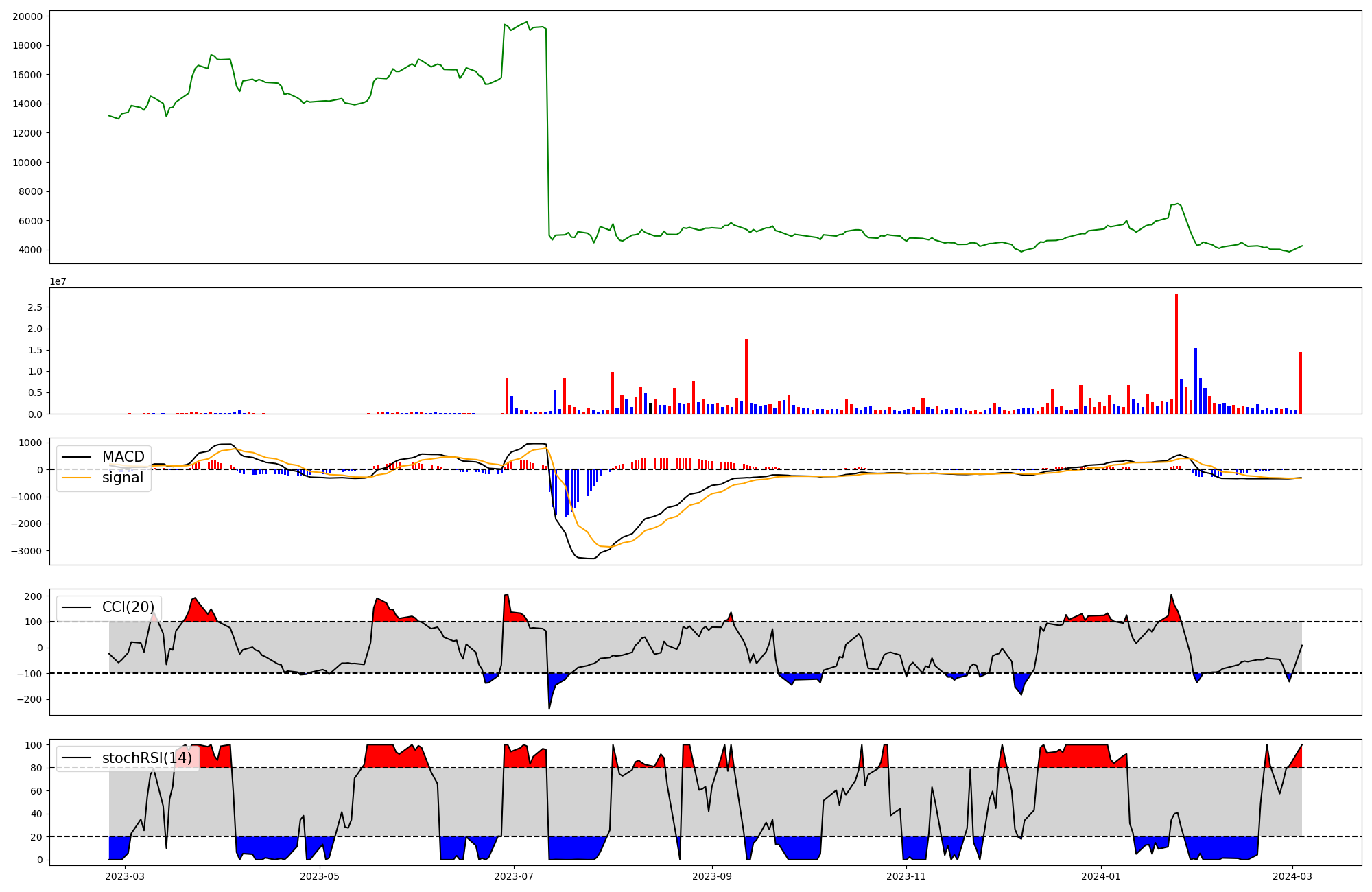Click the green price line's highest peak
This screenshot has width=1372, height=892.
pyautogui.click(x=527, y=22)
